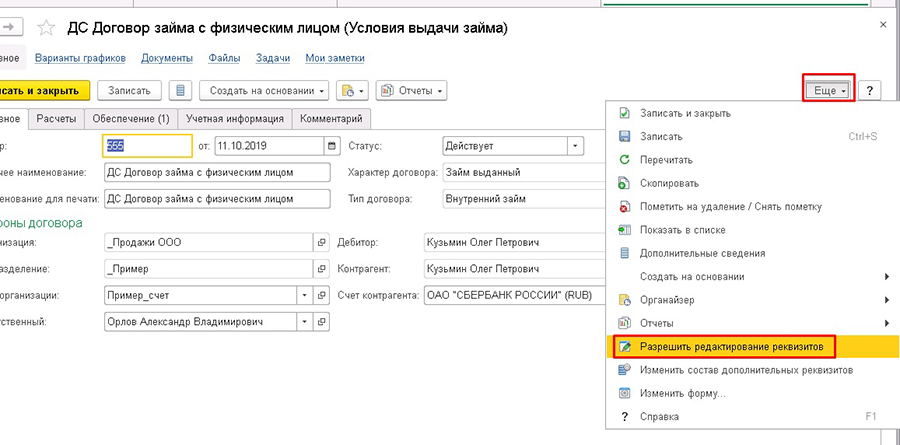Expand the Статус dropdown showing Действует
Screen dimensions: 900x445
(575, 145)
